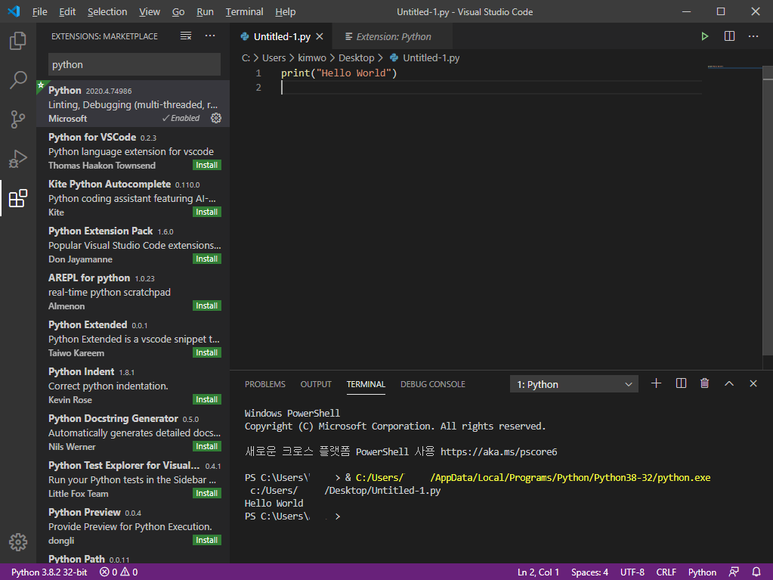Open editor more actions ellipsis
The width and height of the screenshot is (773, 580).
pos(753,36)
